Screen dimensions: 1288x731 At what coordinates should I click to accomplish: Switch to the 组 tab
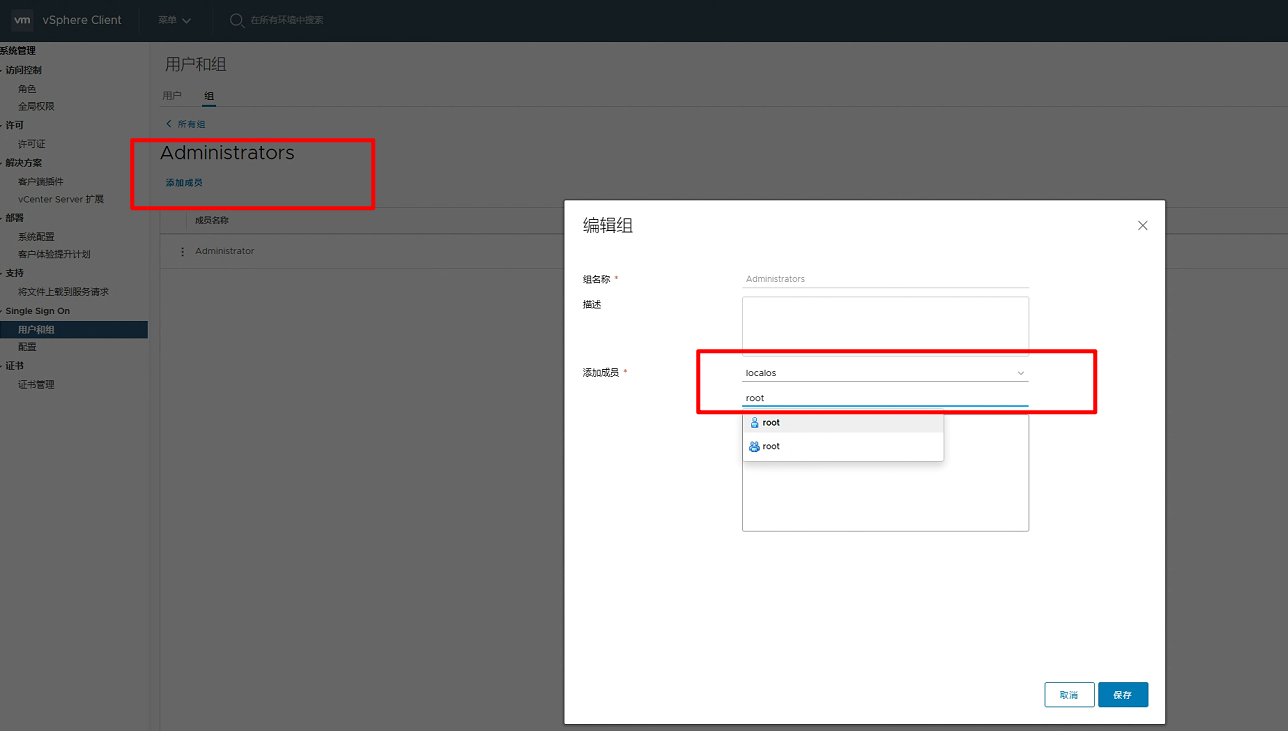coord(209,96)
